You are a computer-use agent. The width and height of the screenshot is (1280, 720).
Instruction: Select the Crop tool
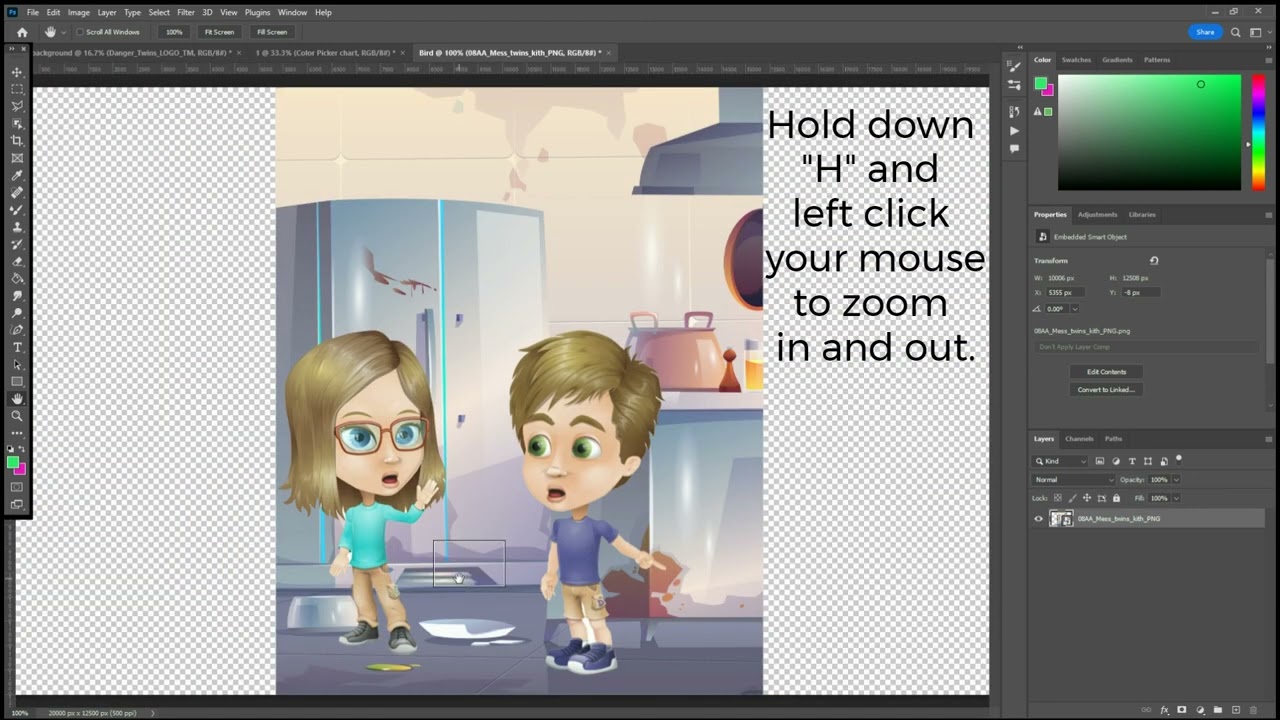tap(17, 141)
